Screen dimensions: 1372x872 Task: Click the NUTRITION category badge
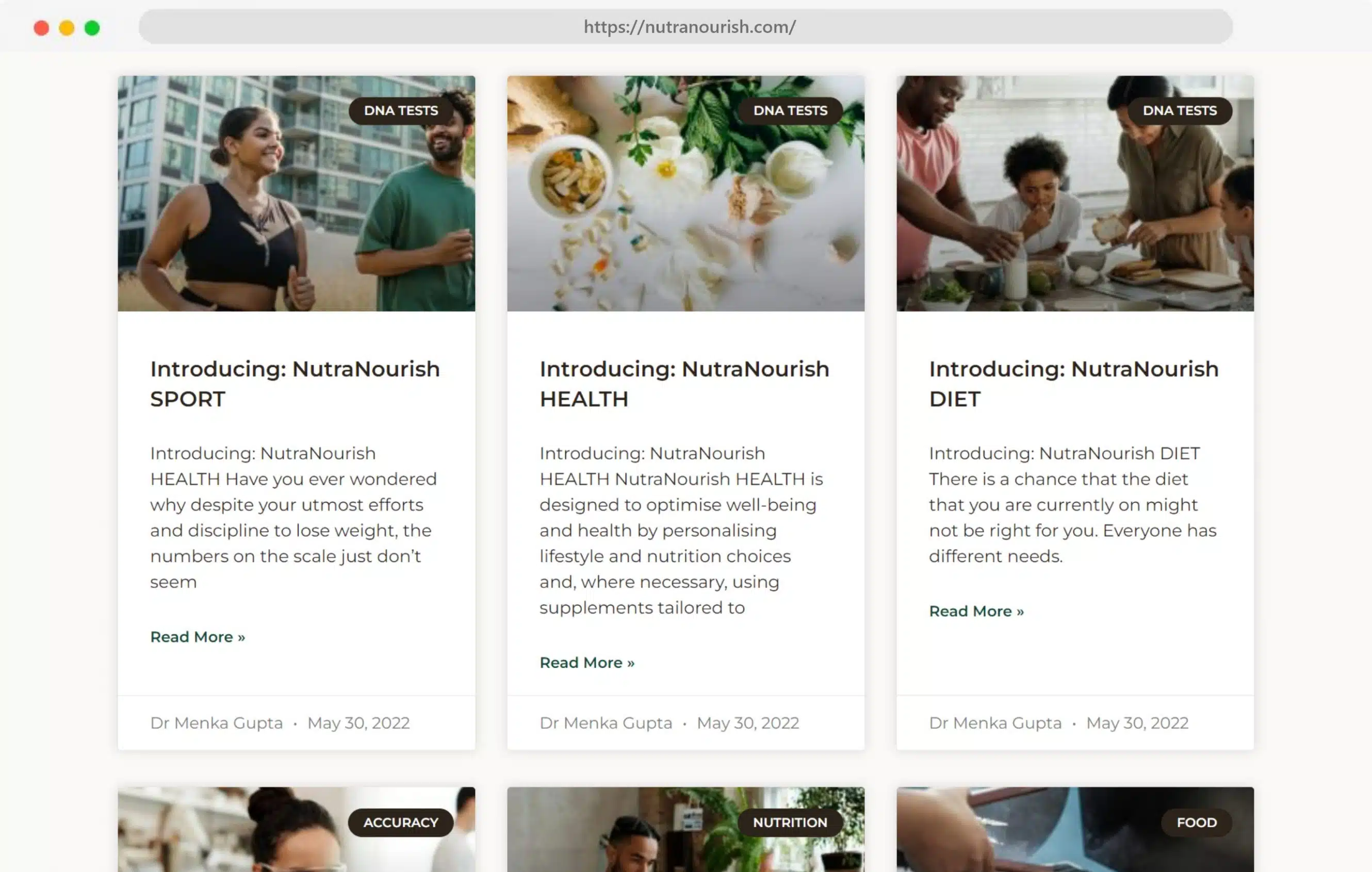(x=790, y=822)
